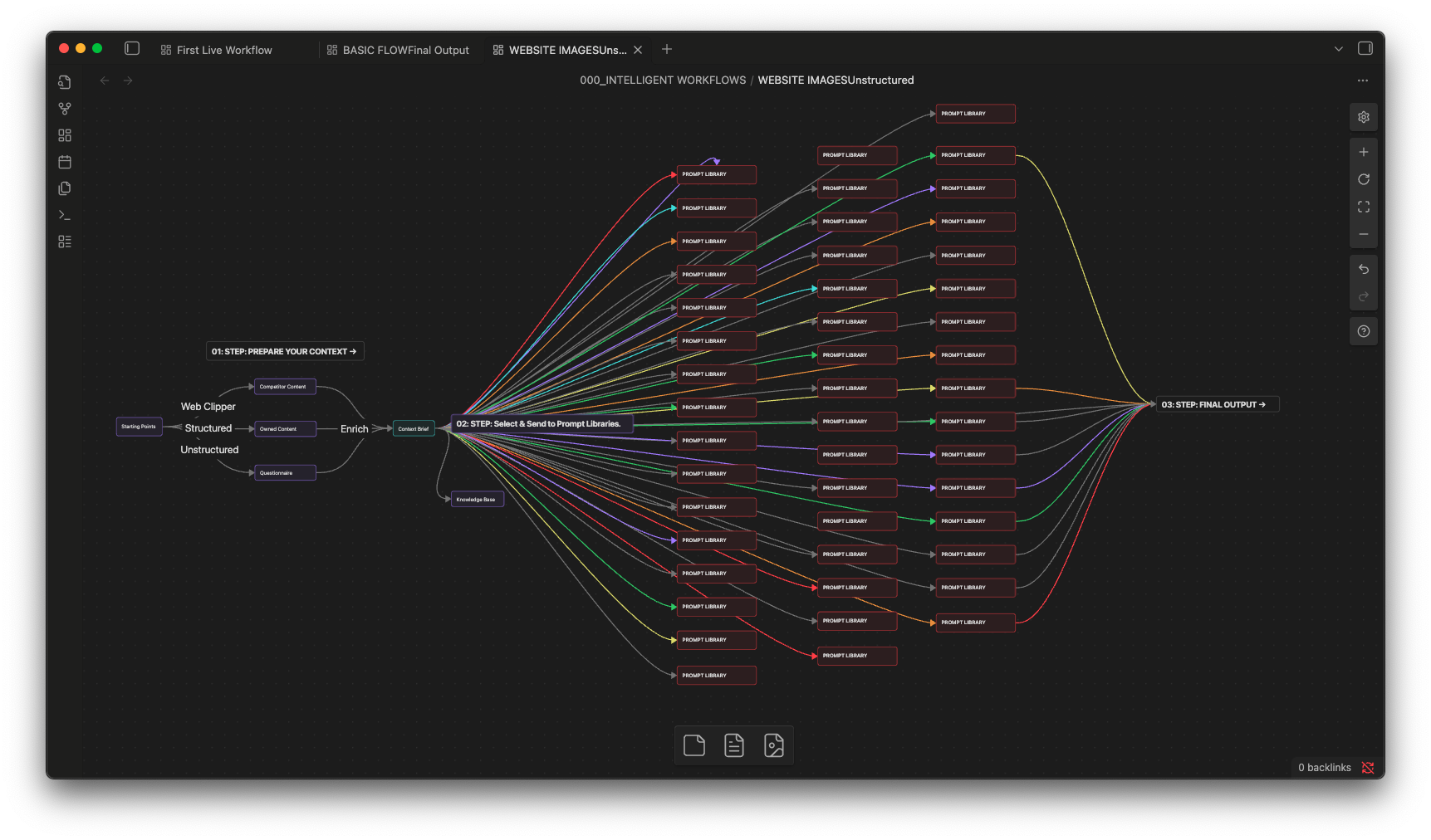
Task: Toggle backlinks via the icon next to 0 backlinks
Action: (1368, 768)
